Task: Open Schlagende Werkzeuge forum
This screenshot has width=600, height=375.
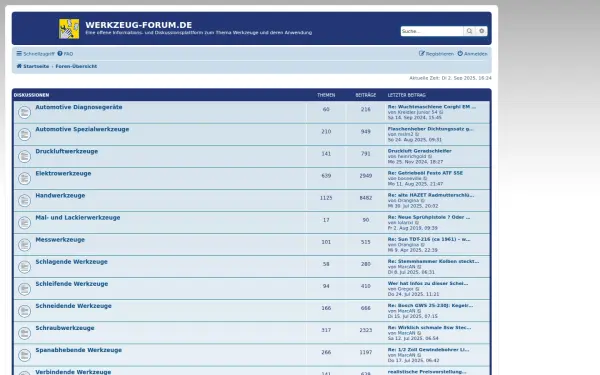Action: click(x=72, y=262)
